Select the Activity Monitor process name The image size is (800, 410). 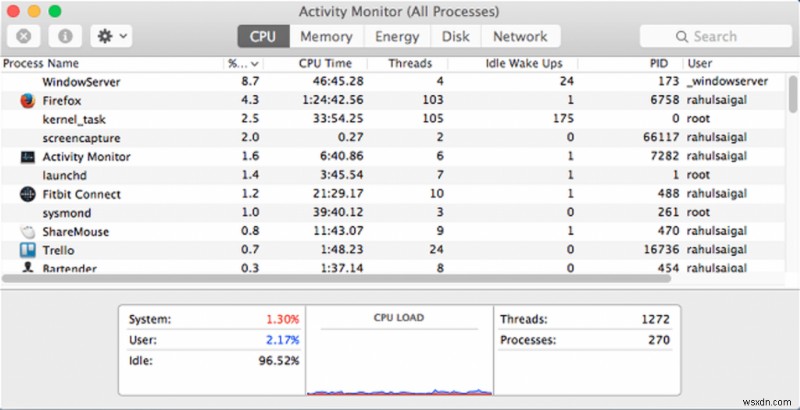pyautogui.click(x=87, y=157)
